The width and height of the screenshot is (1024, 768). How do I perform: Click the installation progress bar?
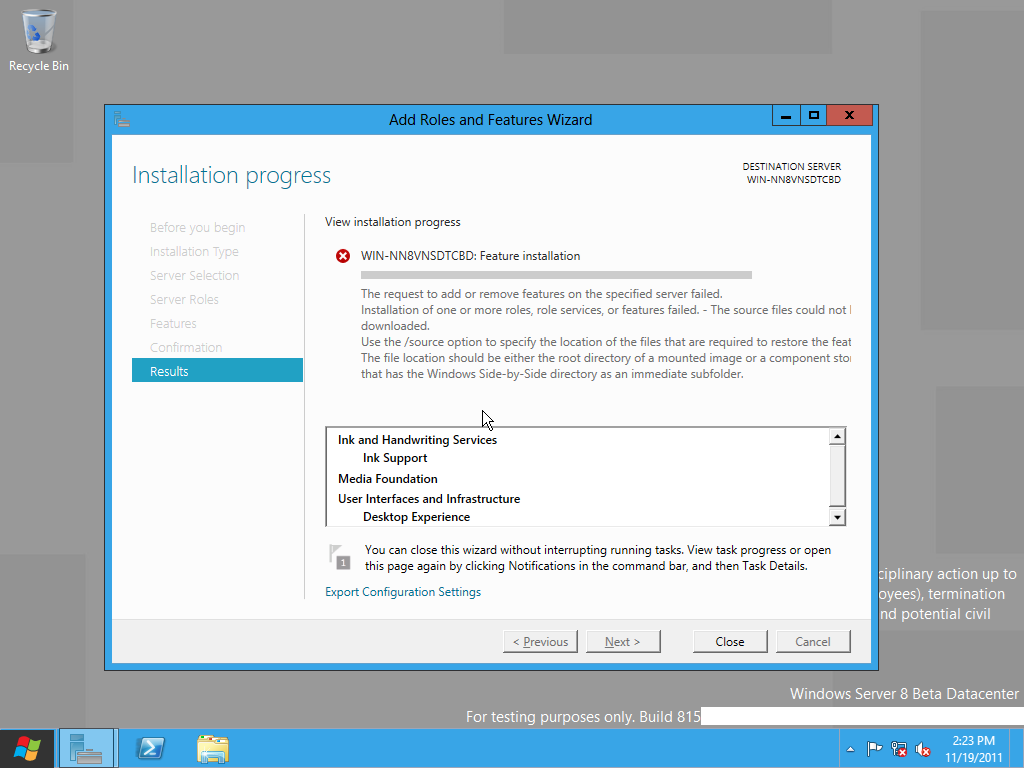[556, 275]
